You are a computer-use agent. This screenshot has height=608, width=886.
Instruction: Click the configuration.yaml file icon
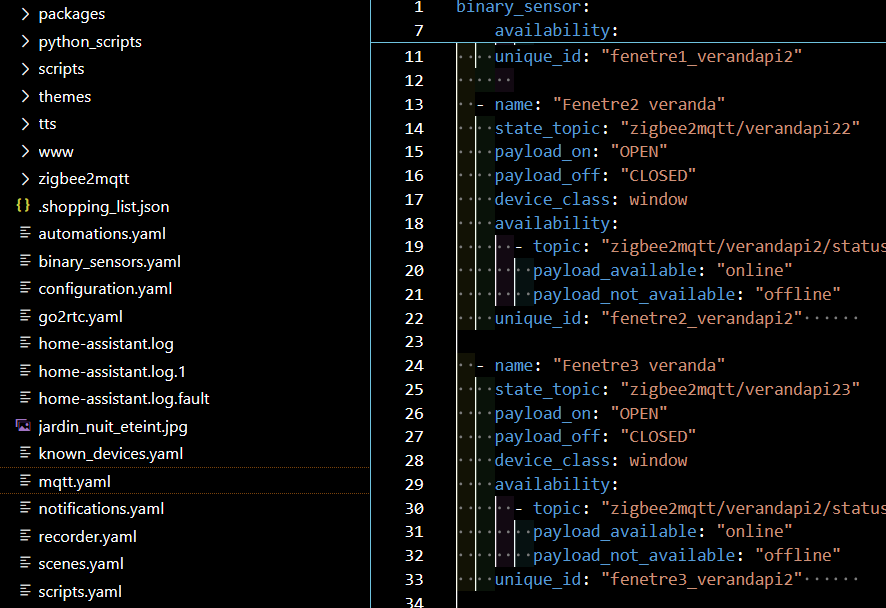click(x=25, y=289)
